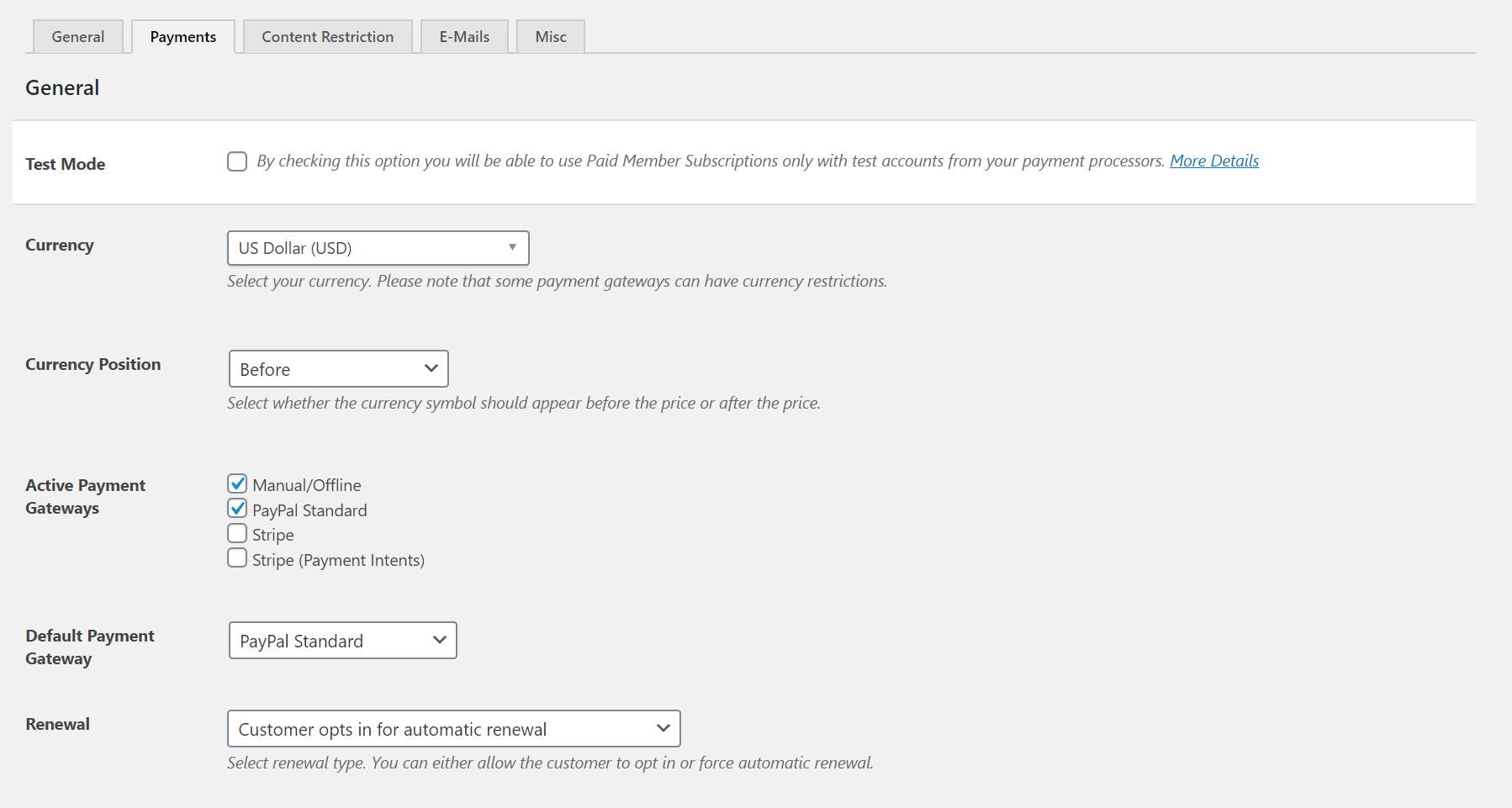The image size is (1512, 808).
Task: Open the Default Payment Gateway dropdown
Action: [343, 641]
